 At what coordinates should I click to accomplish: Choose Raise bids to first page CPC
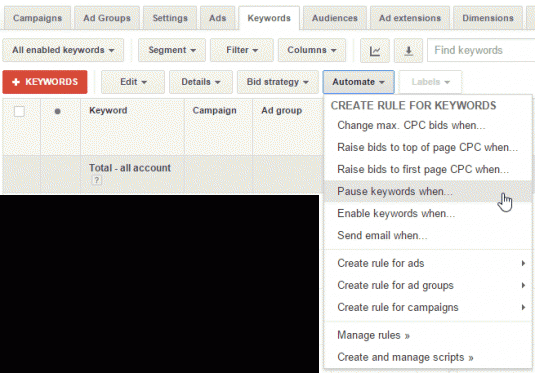(428, 169)
